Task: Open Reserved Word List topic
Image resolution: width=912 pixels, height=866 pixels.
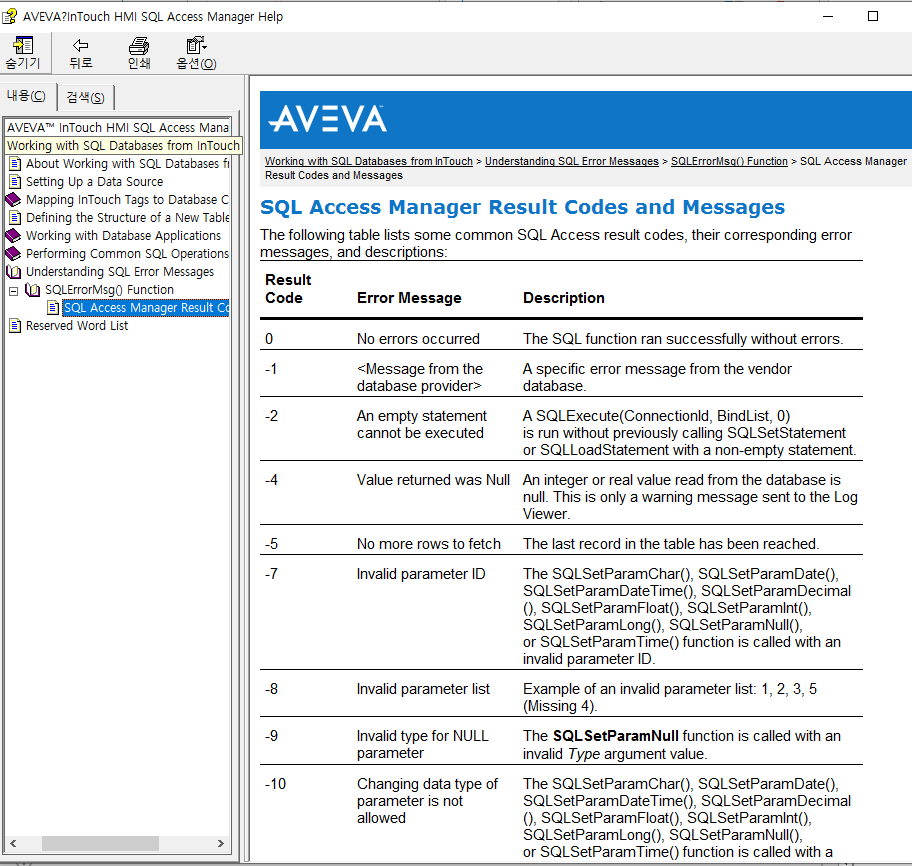Action: 77,326
